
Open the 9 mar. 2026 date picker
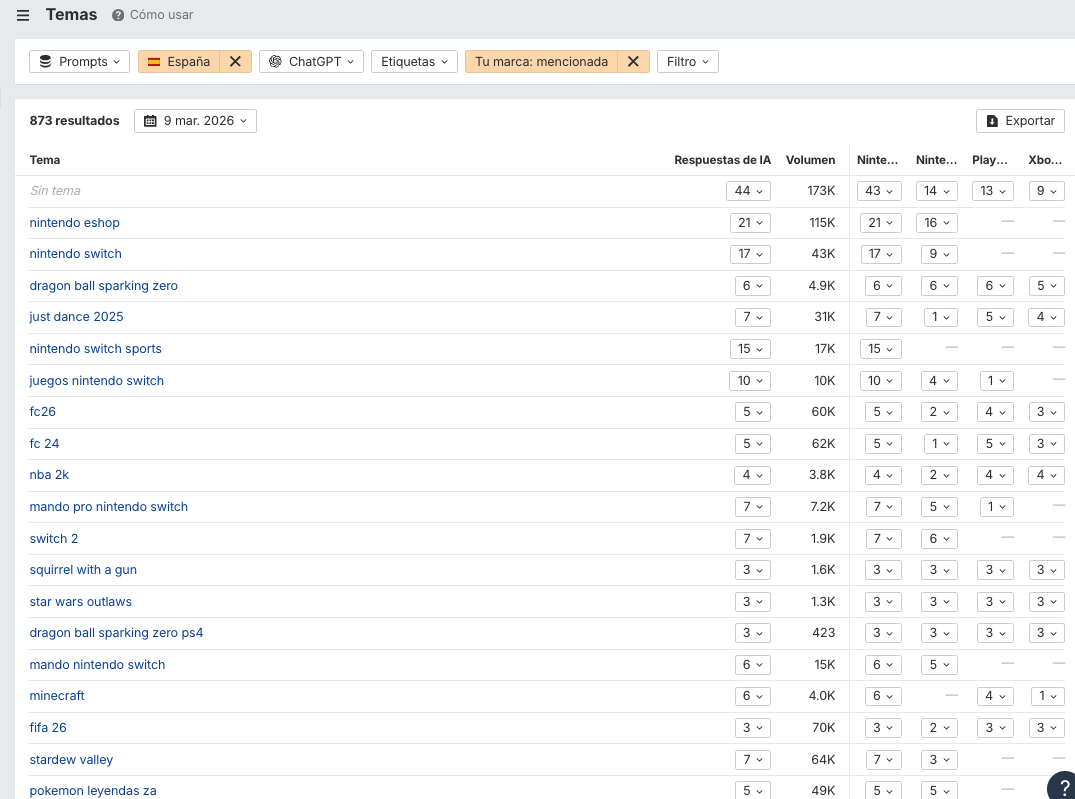pos(195,121)
